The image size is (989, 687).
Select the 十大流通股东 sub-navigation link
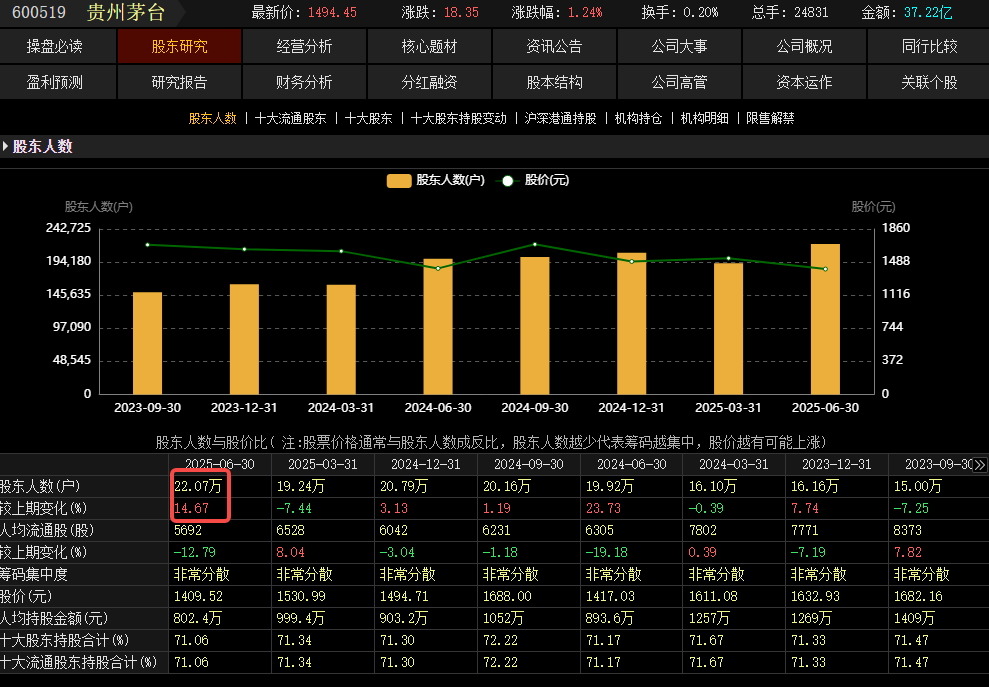click(290, 118)
